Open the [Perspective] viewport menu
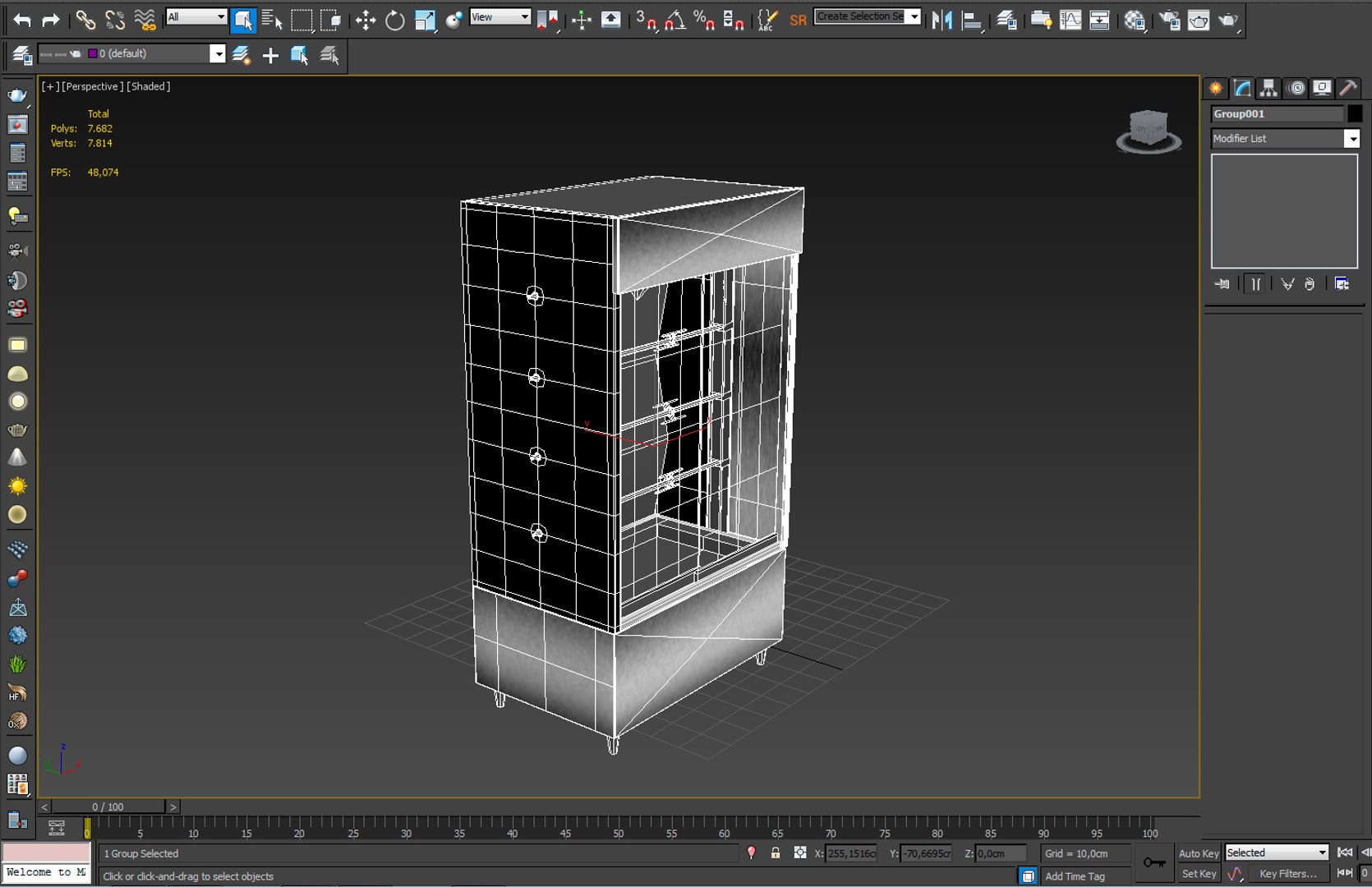The image size is (1372, 887). pyautogui.click(x=92, y=86)
